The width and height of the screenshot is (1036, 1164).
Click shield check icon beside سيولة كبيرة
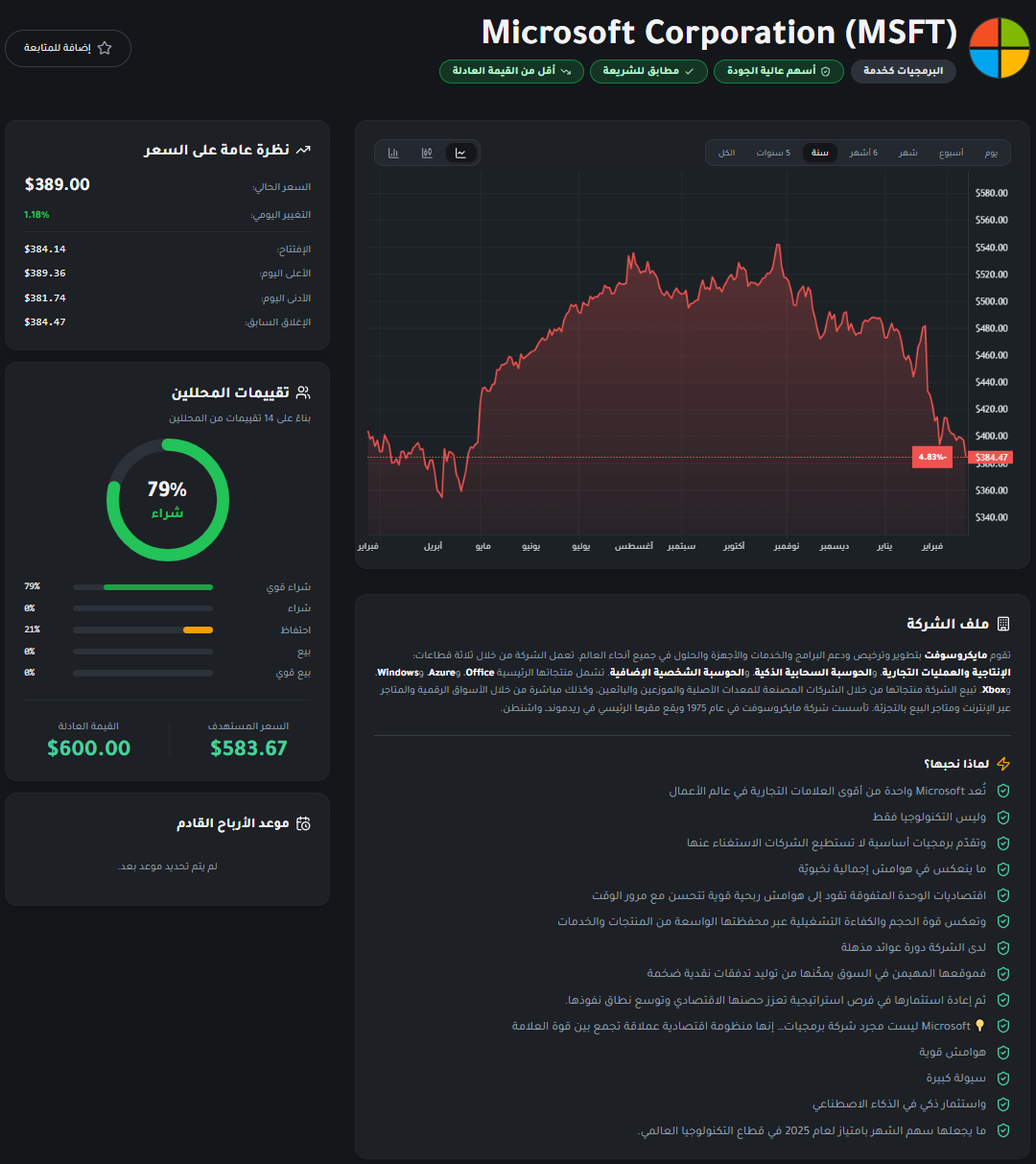[x=1003, y=1079]
